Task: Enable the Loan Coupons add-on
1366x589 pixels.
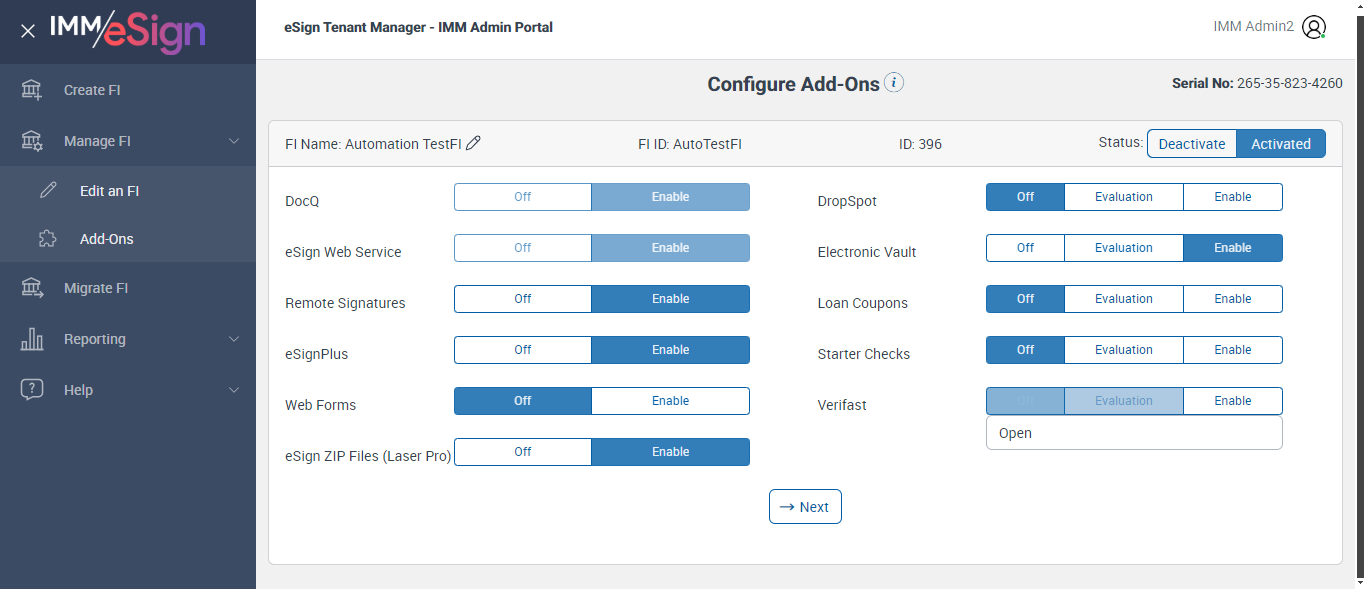Action: click(x=1232, y=299)
